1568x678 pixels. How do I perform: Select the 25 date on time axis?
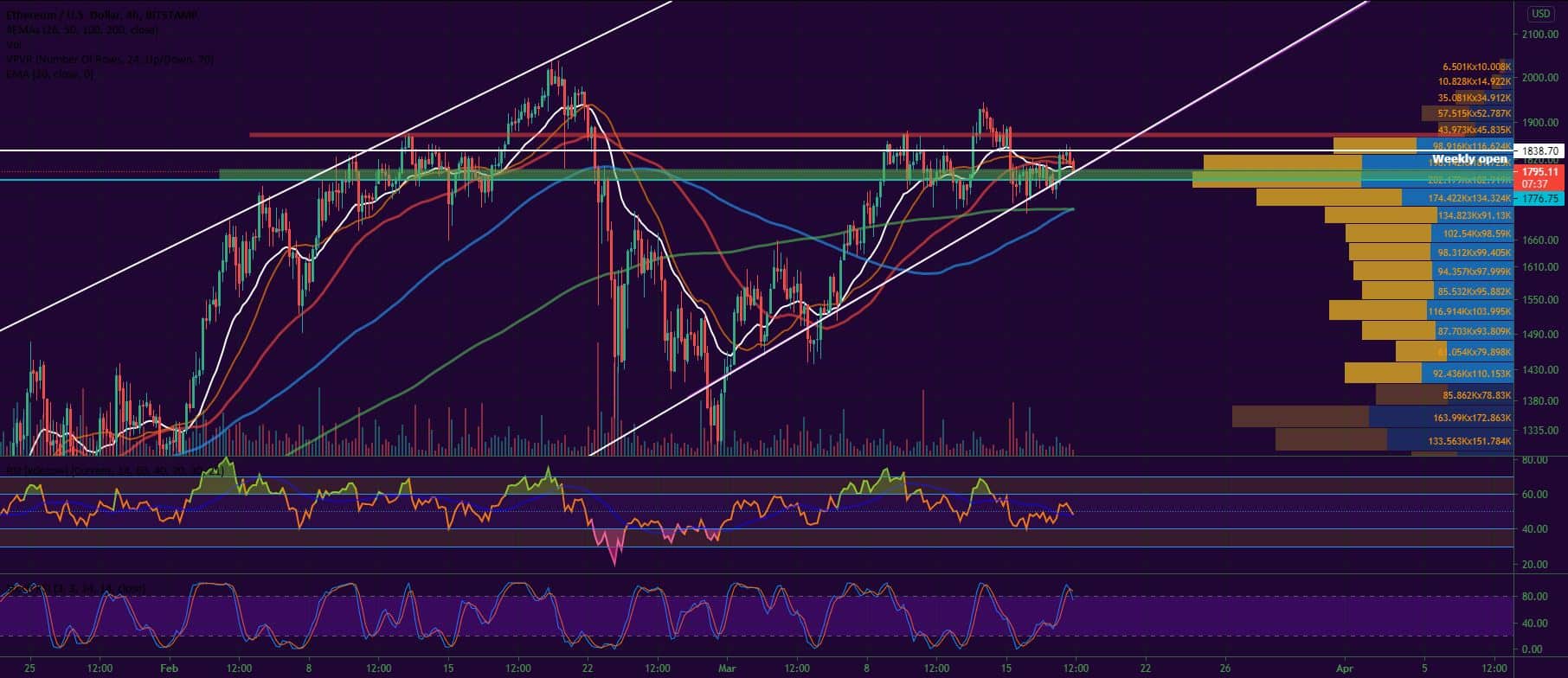30,668
